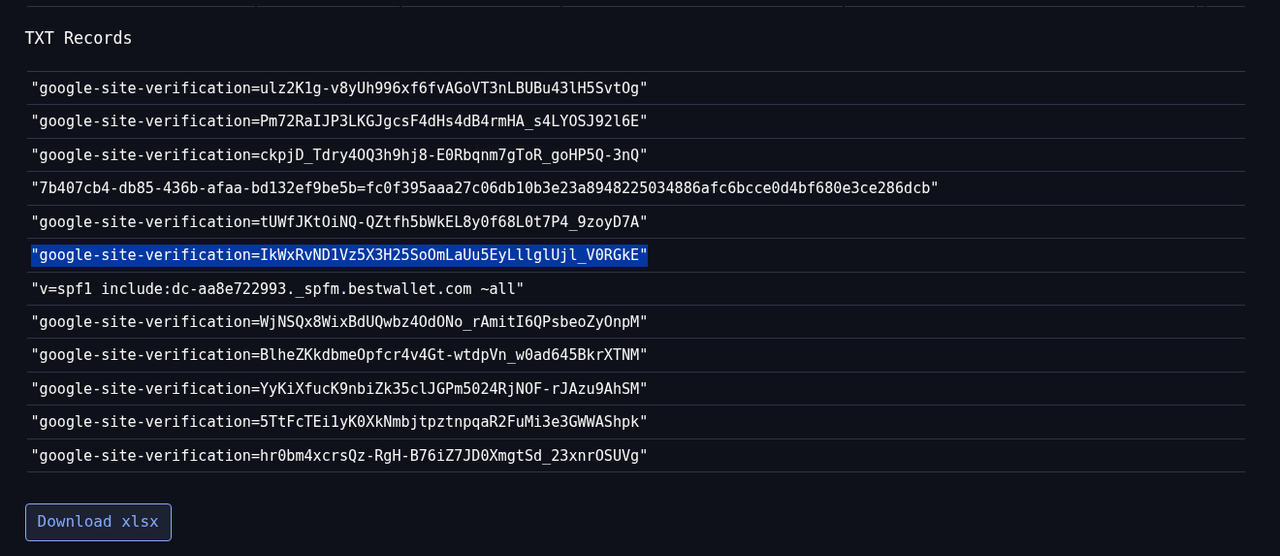Image resolution: width=1280 pixels, height=556 pixels.
Task: Select the TXT record starting with ulz2K1g
Action: (339, 88)
